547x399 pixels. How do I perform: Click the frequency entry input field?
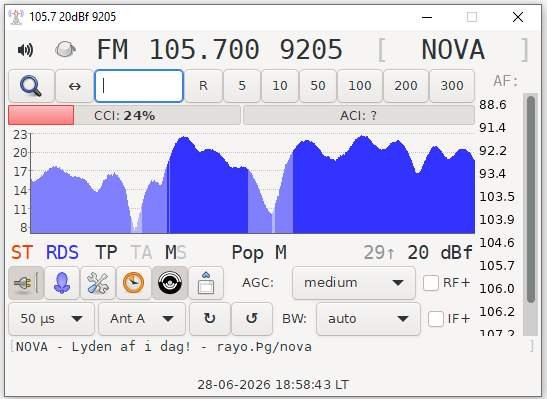coord(139,86)
